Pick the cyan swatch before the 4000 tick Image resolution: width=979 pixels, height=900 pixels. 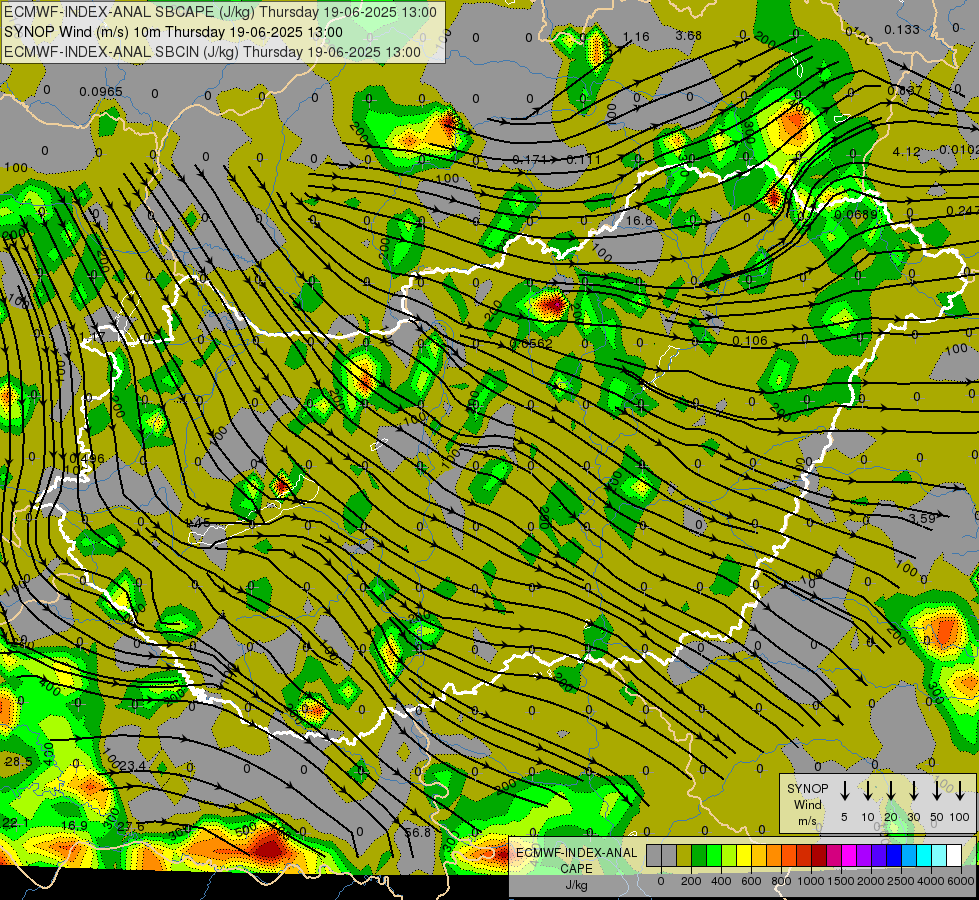coord(923,856)
